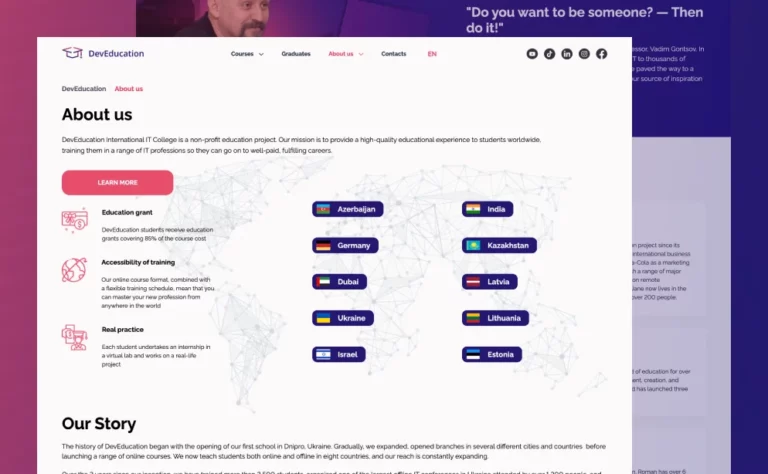The height and width of the screenshot is (474, 768).
Task: Click the DevEducation graduation cap logo
Action: coord(72,53)
